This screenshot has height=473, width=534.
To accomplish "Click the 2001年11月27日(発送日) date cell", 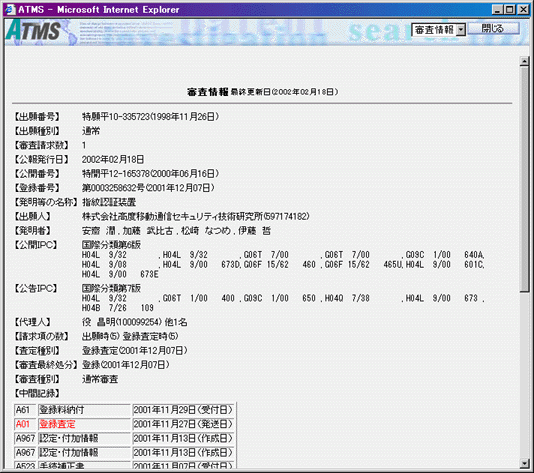I will pos(183,424).
